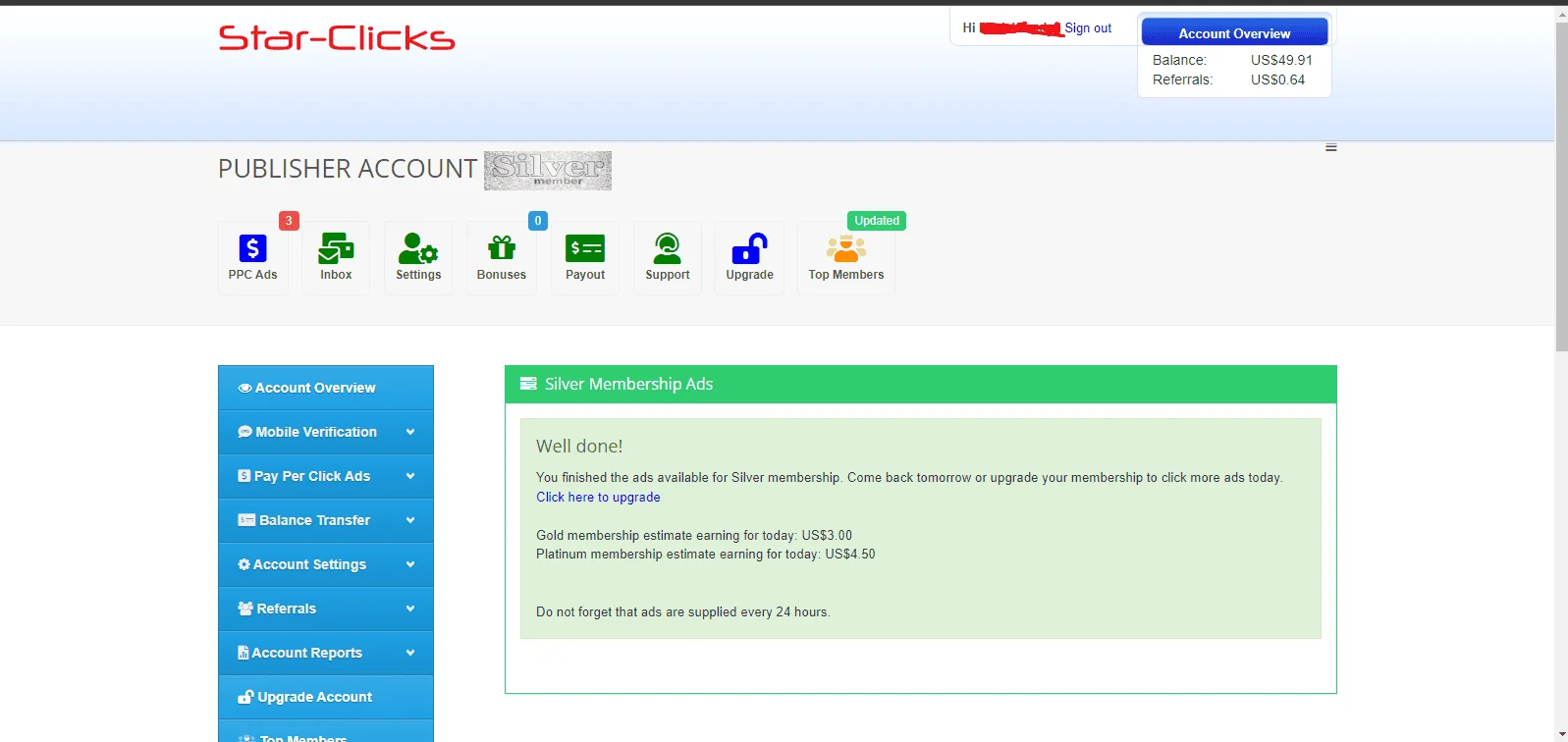The height and width of the screenshot is (742, 1568).
Task: Click the green Updated badge
Action: pyautogui.click(x=877, y=221)
